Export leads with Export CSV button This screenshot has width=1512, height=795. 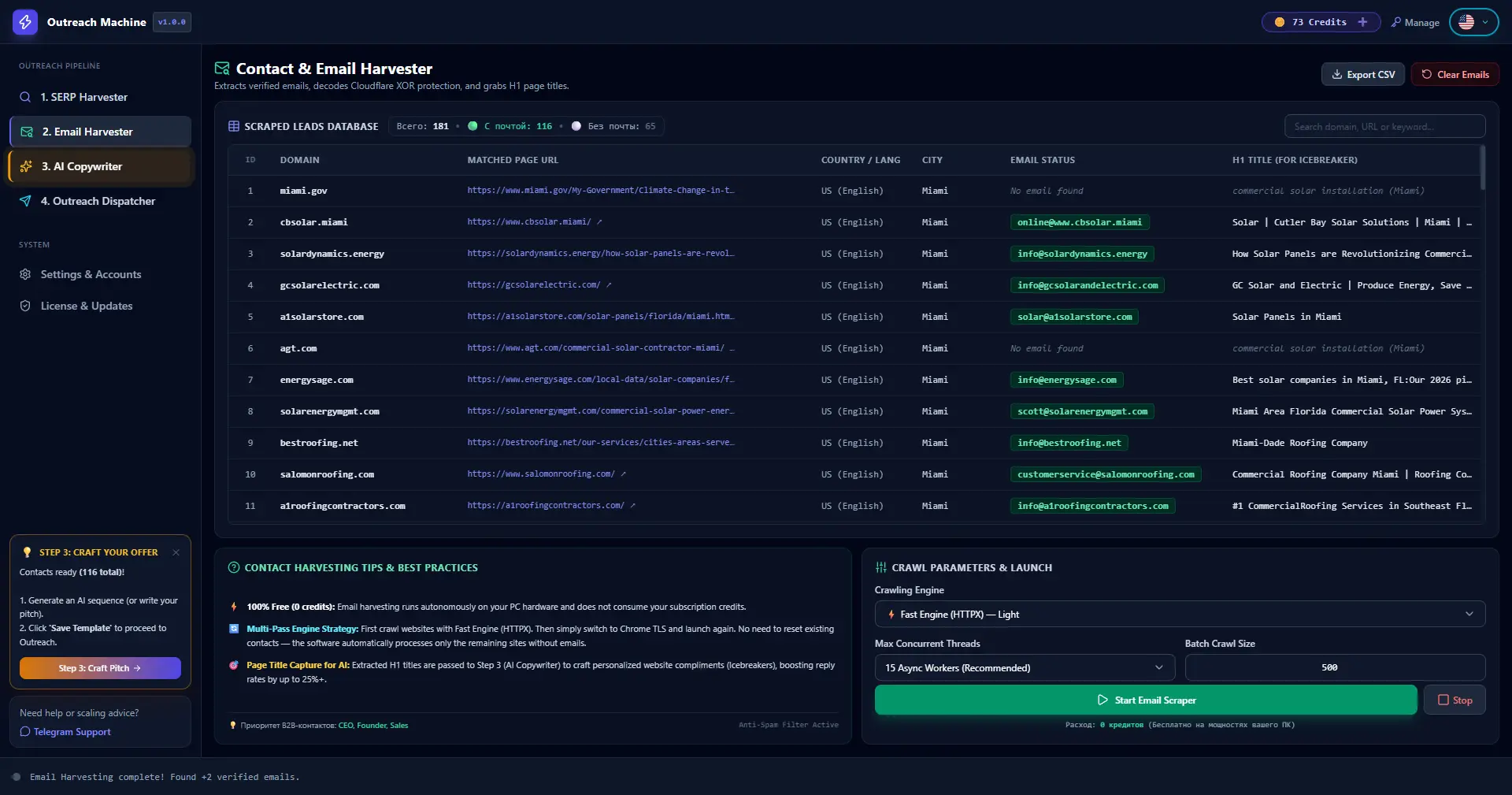[x=1363, y=74]
